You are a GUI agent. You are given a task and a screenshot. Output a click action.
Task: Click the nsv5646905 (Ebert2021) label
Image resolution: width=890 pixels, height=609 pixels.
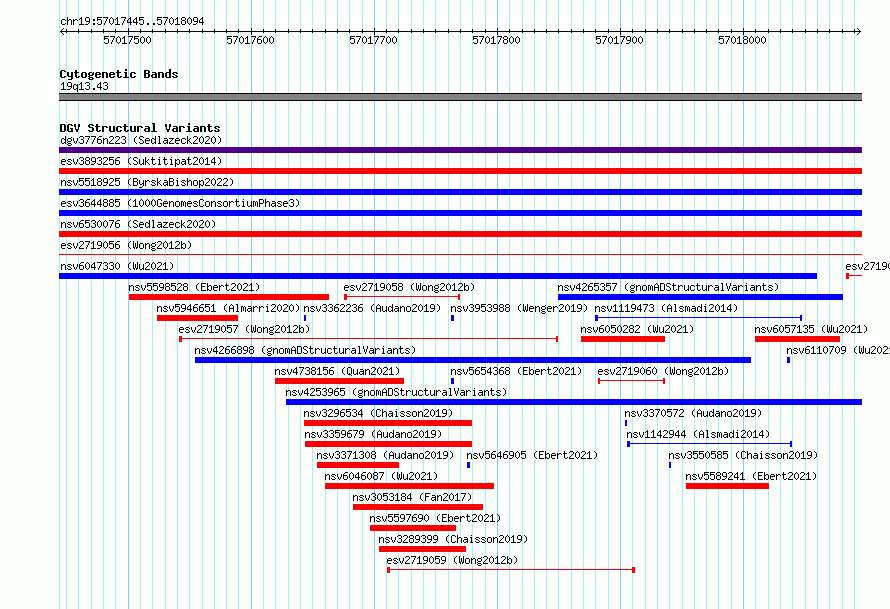532,455
